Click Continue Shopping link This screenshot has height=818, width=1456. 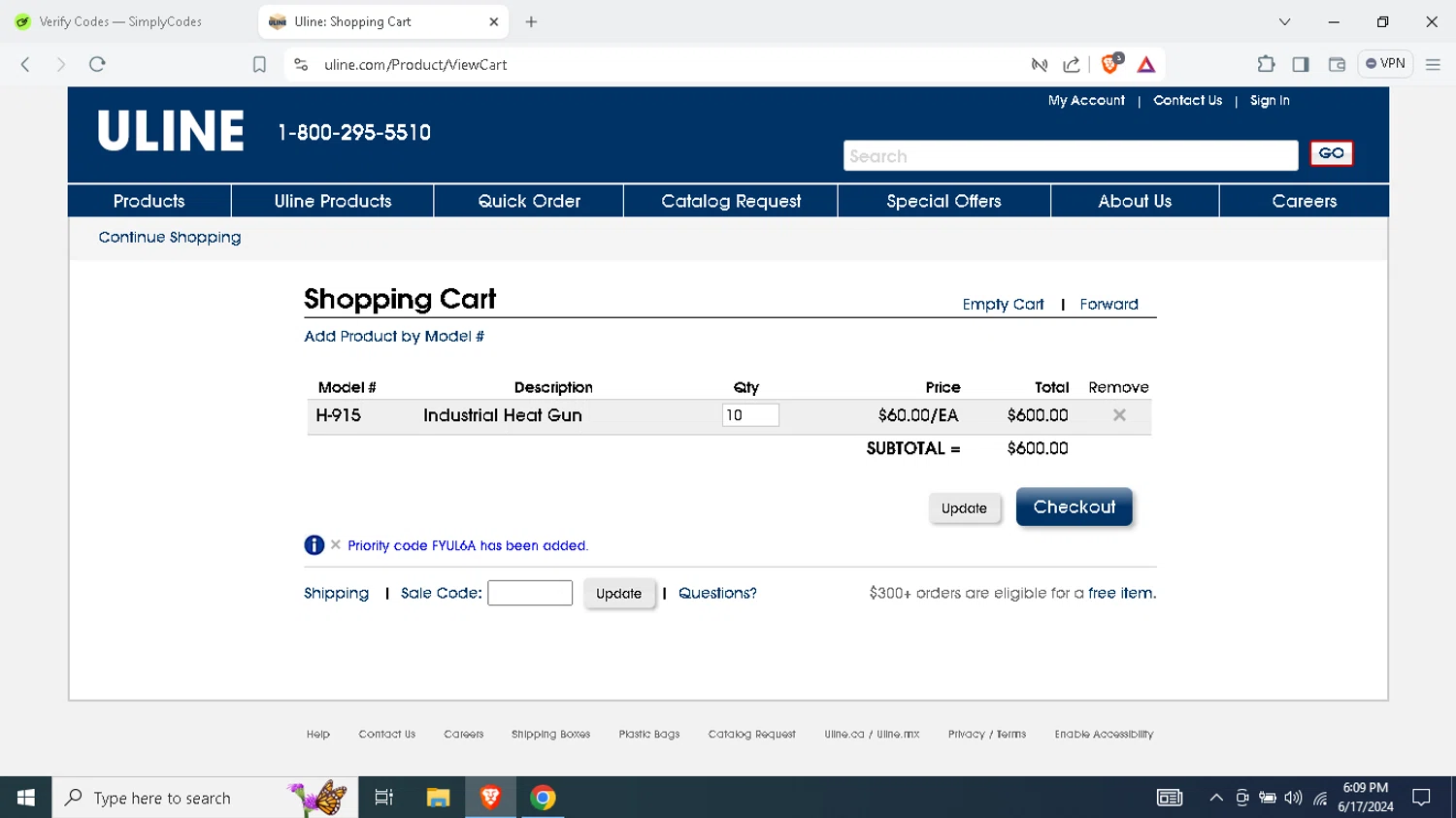170,237
